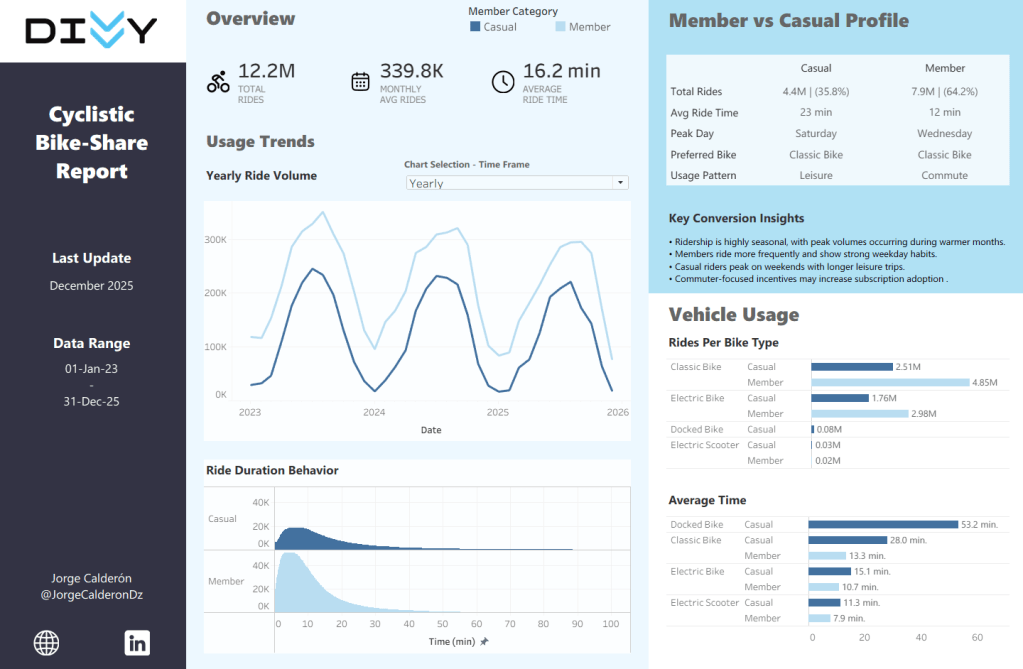
Task: Click the Casual column header in profile table
Action: (x=816, y=69)
